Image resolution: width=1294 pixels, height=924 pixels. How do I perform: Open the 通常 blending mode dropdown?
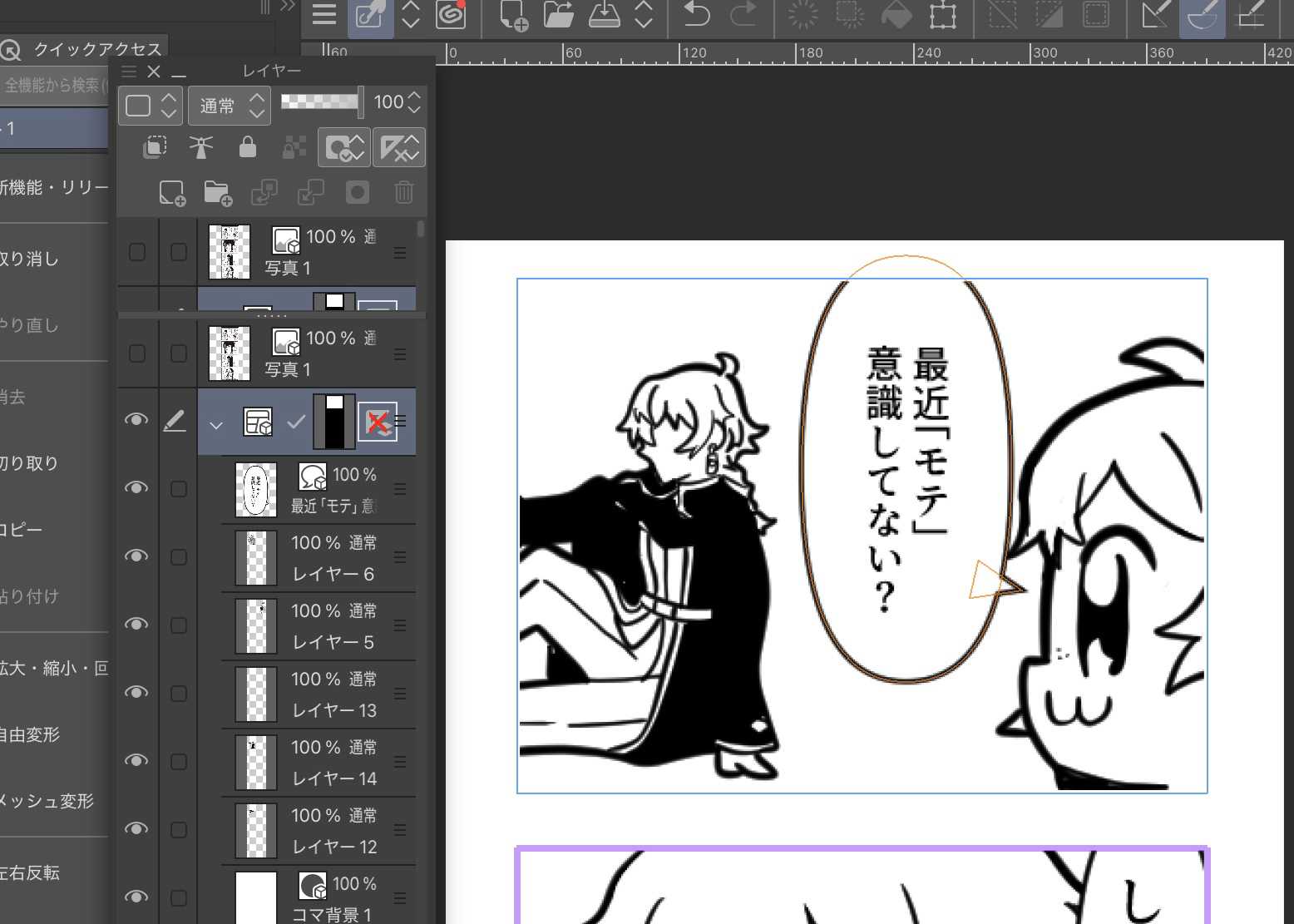(x=229, y=106)
